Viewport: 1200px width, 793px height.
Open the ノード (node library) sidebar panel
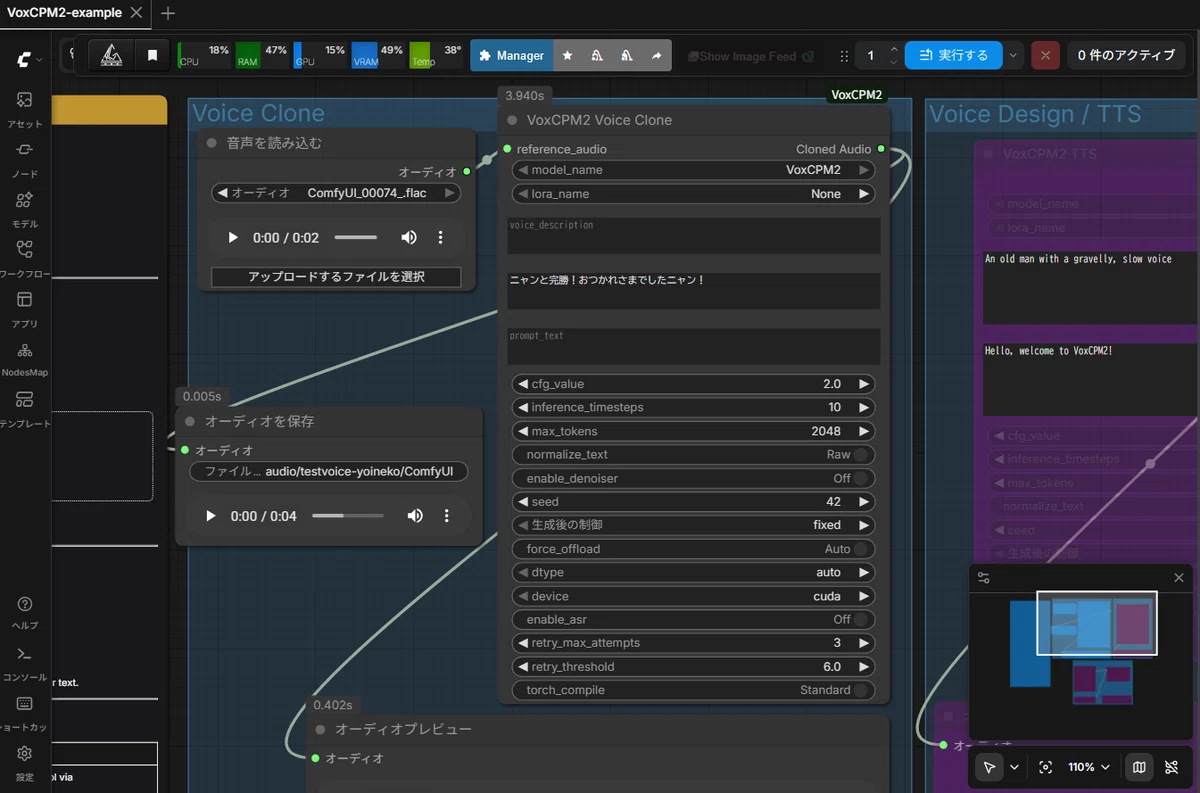[25, 158]
